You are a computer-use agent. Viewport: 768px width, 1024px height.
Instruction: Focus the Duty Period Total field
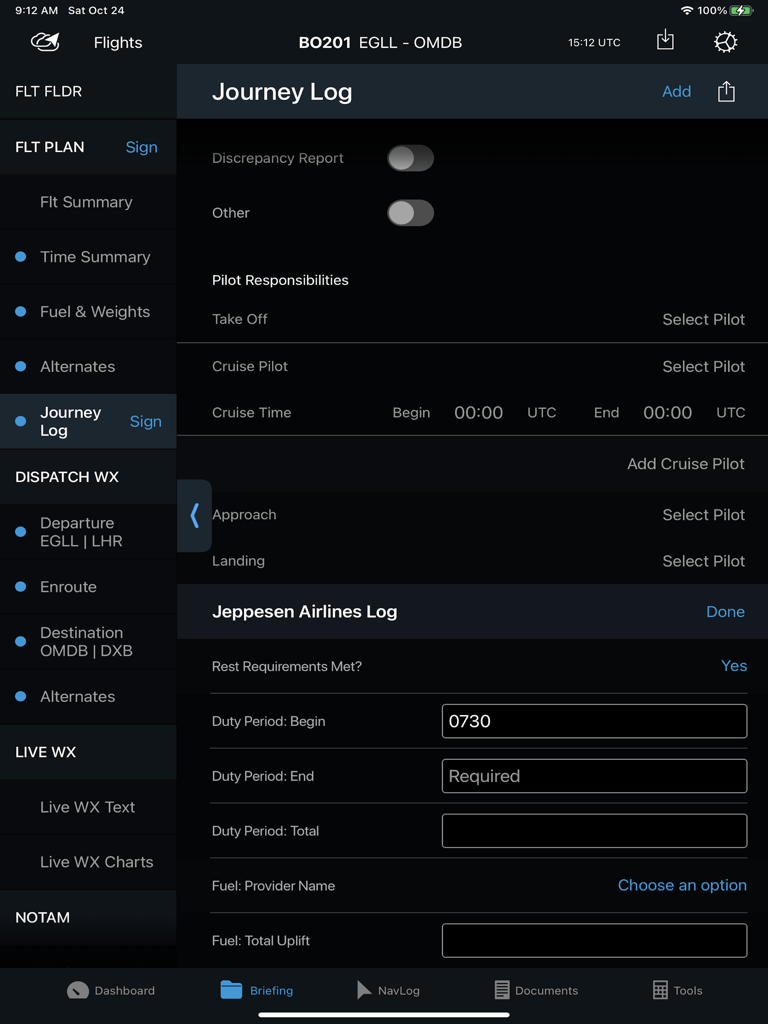[x=594, y=831]
